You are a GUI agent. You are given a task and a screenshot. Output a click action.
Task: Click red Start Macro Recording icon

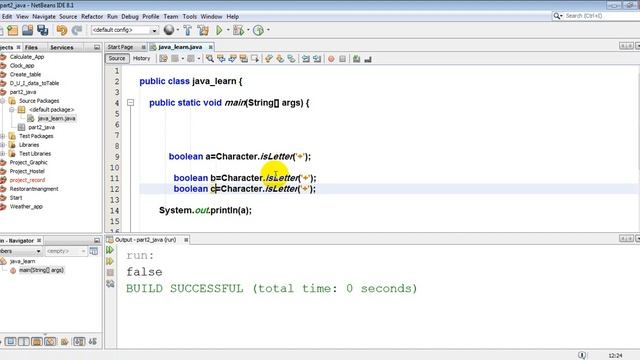[331, 59]
